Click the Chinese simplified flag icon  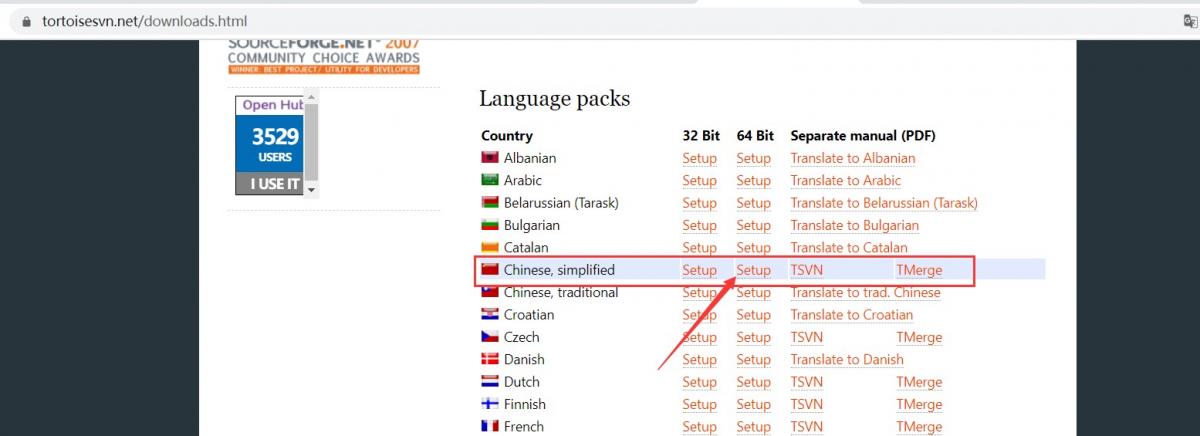point(490,270)
